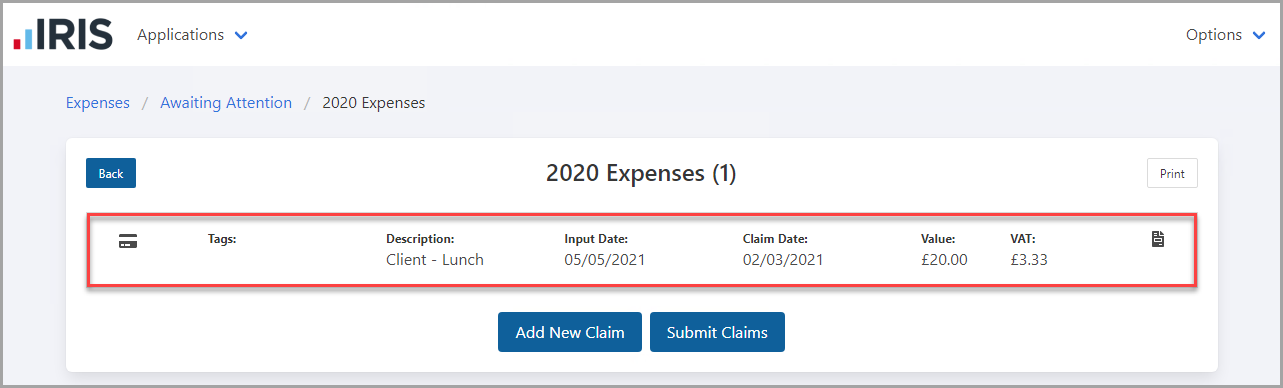
Task: Select the Client - Lunch description
Action: point(435,260)
